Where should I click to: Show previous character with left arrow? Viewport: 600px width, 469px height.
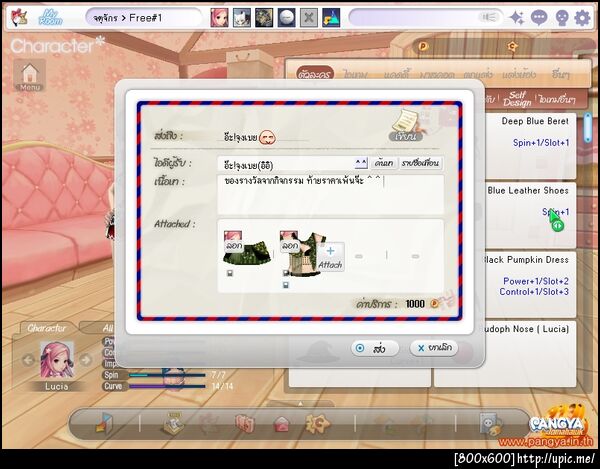click(x=28, y=360)
